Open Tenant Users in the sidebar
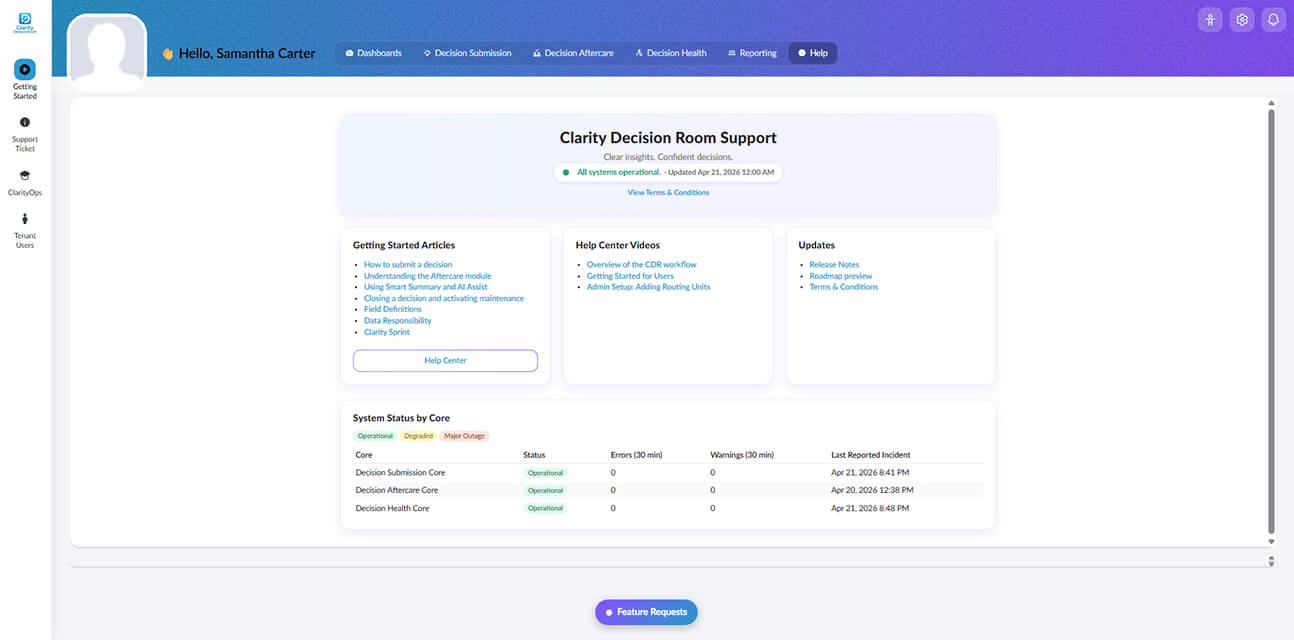The width and height of the screenshot is (1294, 640). pos(25,230)
